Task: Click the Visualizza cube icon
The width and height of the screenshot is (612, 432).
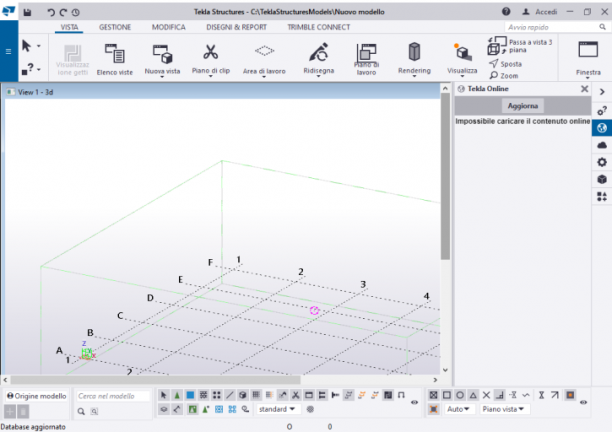Action: tap(463, 52)
